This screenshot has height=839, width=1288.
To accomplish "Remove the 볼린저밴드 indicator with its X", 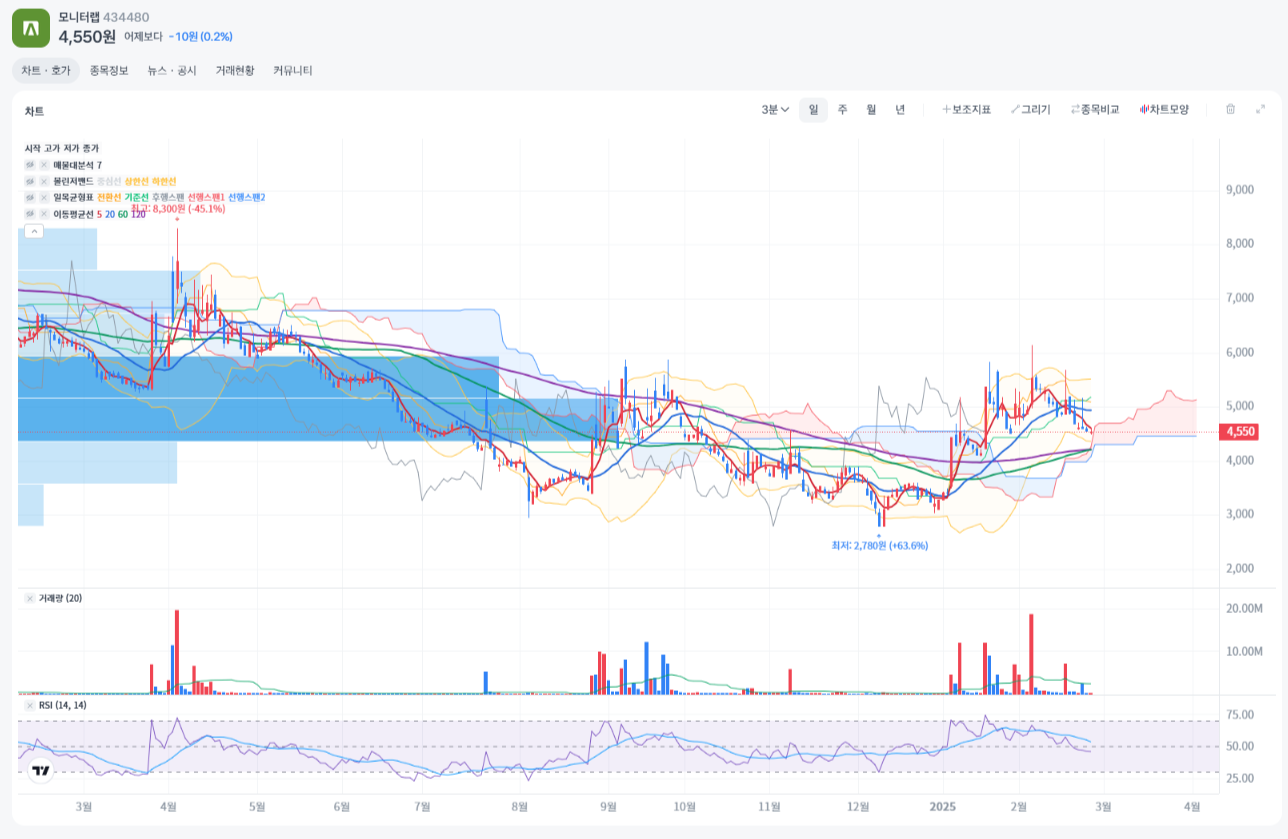I will tap(44, 181).
